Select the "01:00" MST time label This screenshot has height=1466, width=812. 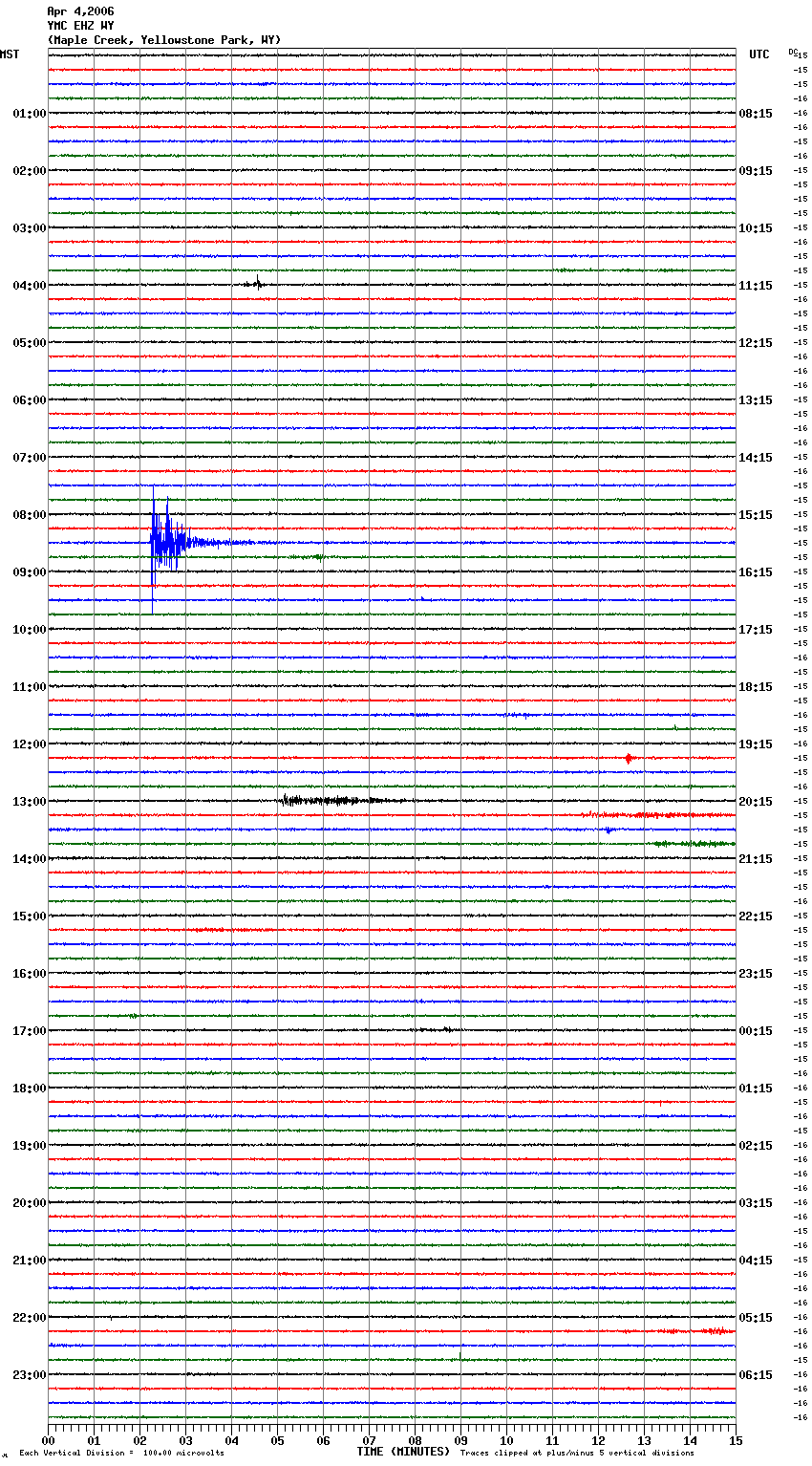(30, 114)
